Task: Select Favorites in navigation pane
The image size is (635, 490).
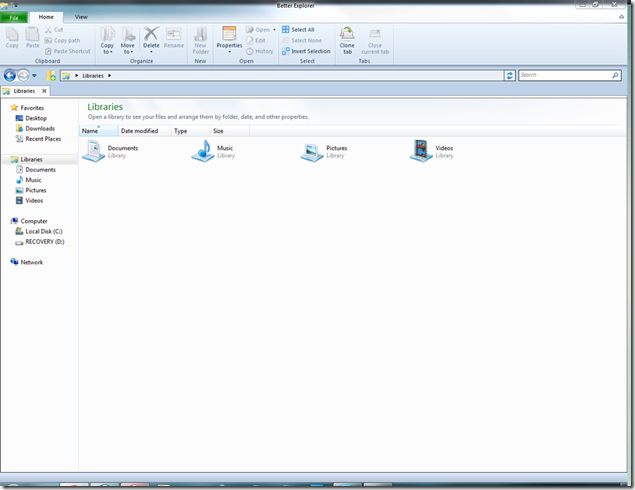Action: click(27, 108)
